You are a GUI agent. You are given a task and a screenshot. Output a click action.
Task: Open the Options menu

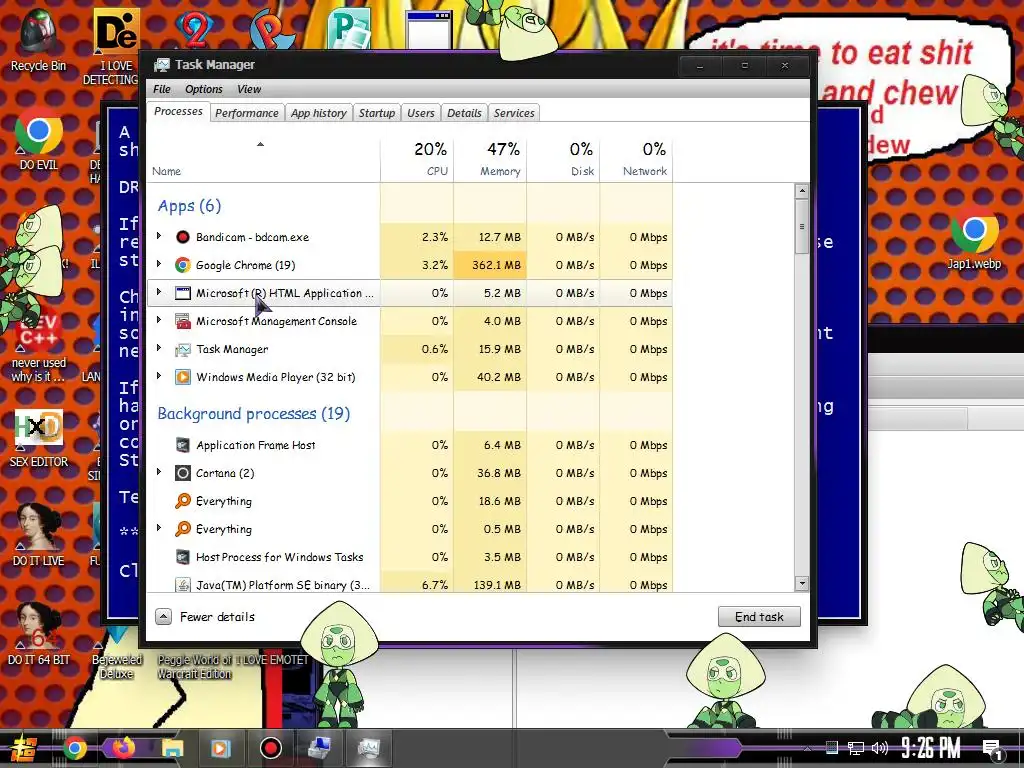[x=204, y=89]
